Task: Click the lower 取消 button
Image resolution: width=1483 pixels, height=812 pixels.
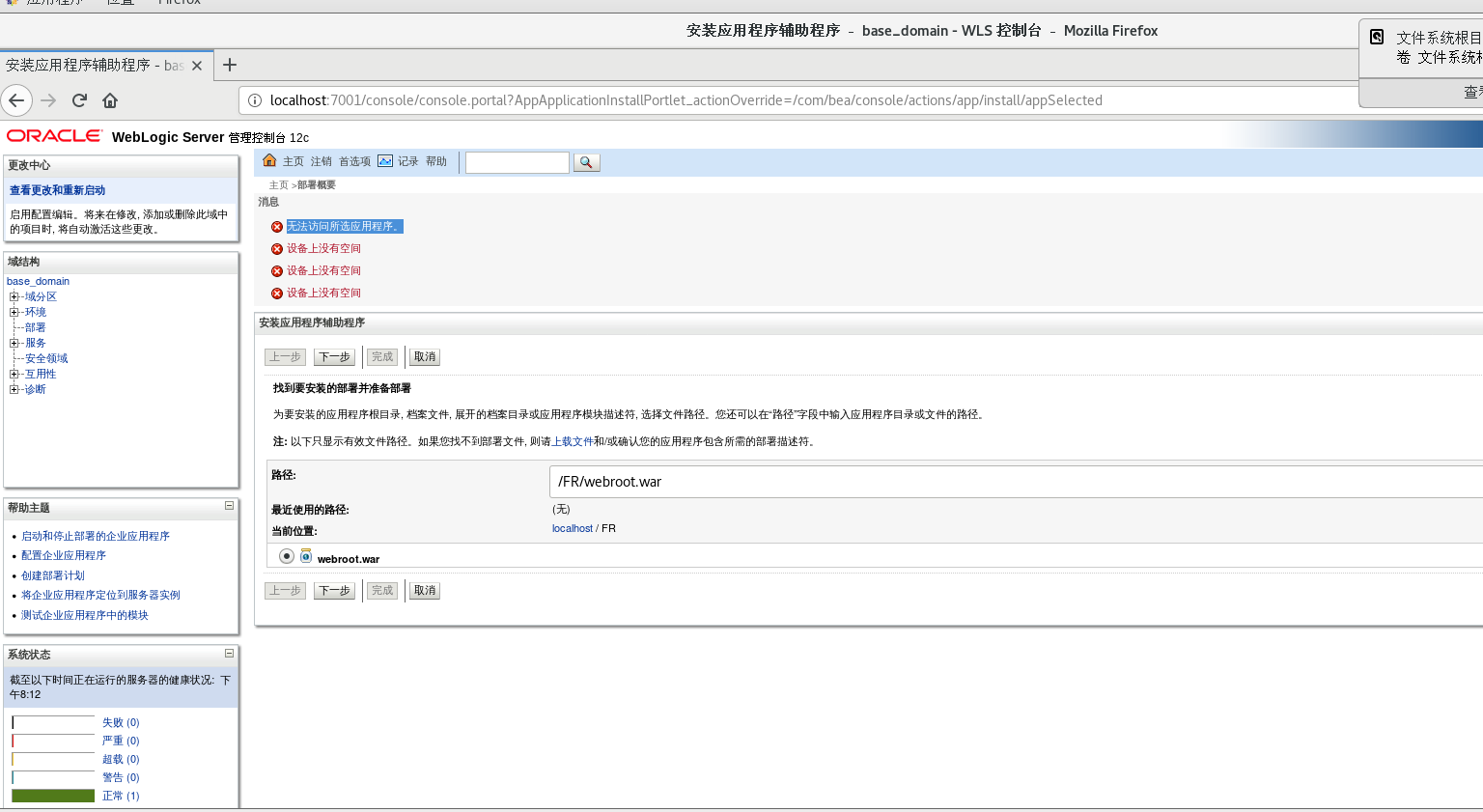Action: [425, 591]
